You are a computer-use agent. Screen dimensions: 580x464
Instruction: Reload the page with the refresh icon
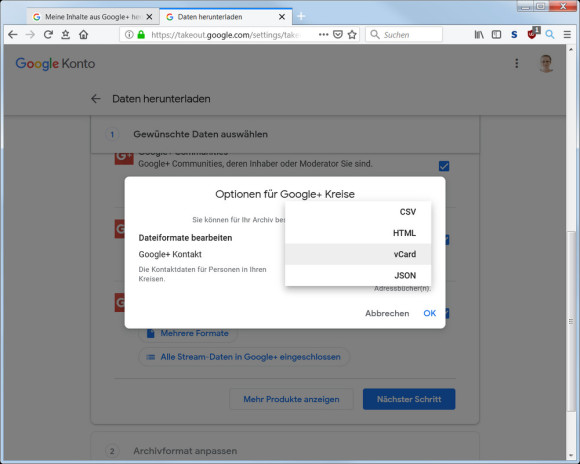click(x=48, y=35)
